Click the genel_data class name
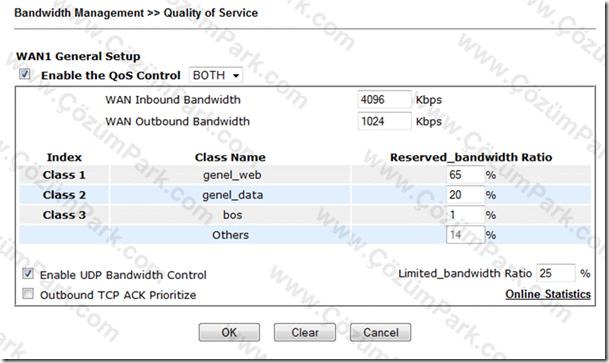The width and height of the screenshot is (609, 363). (232, 195)
